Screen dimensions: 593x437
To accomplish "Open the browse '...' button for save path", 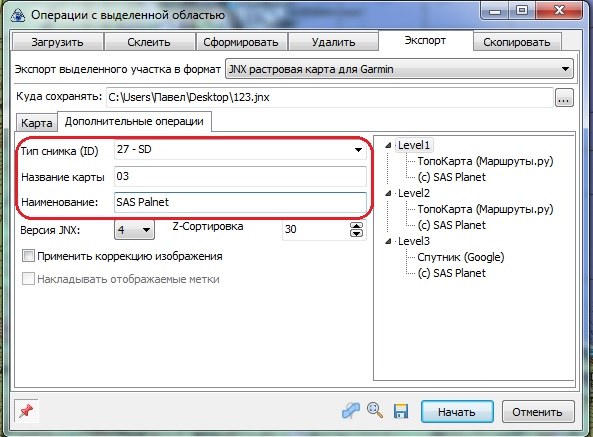I will (564, 98).
